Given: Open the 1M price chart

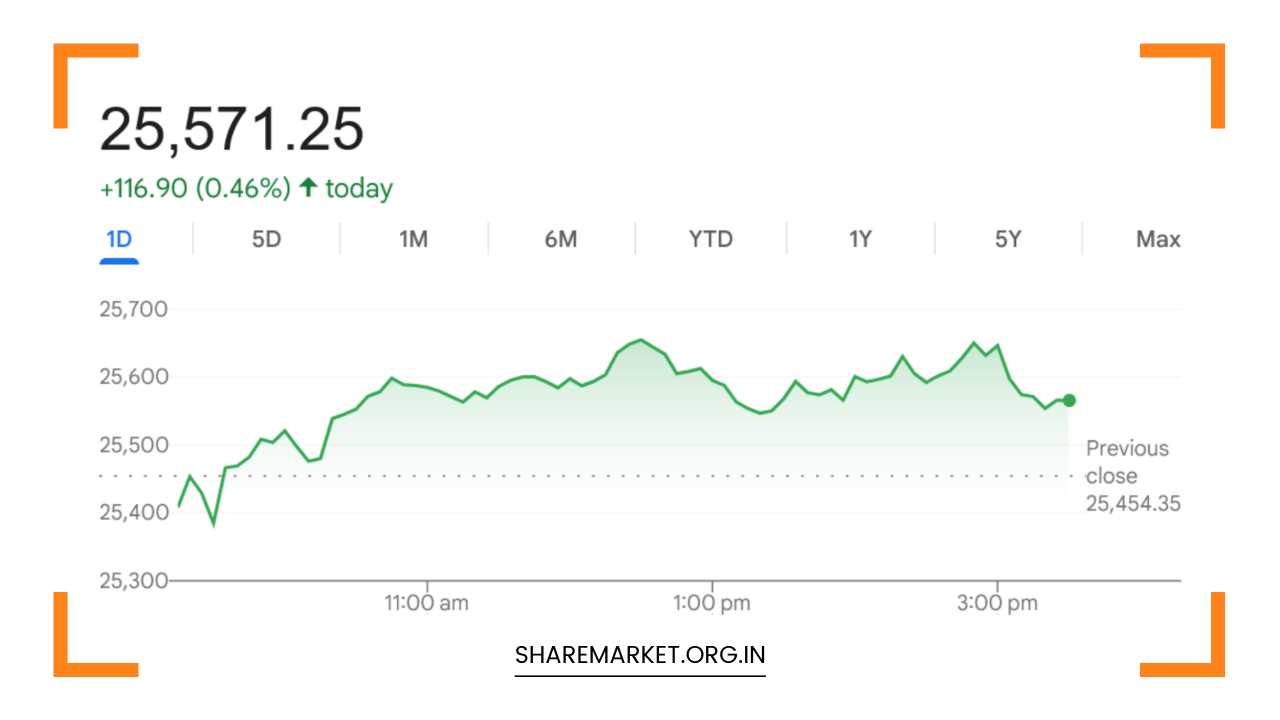Looking at the screenshot, I should 414,239.
